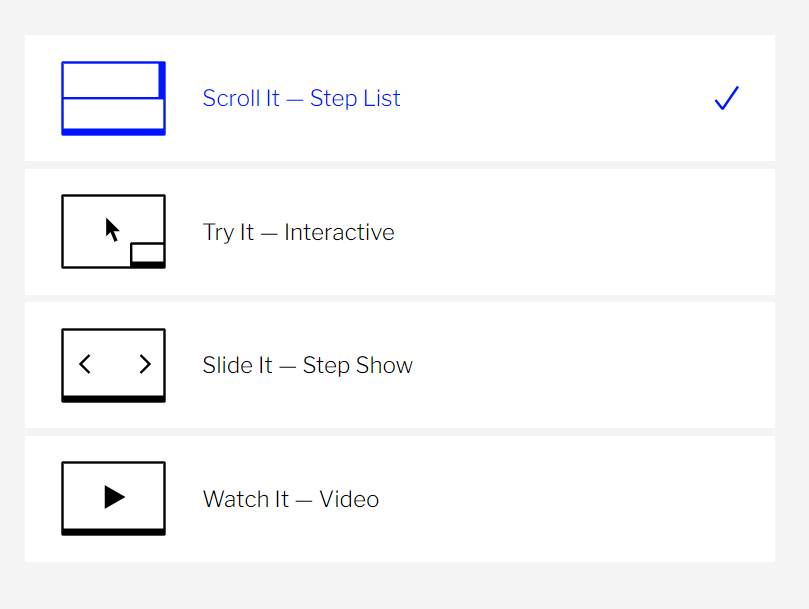Select the Slide It step show icon
The width and height of the screenshot is (809, 609).
[113, 364]
